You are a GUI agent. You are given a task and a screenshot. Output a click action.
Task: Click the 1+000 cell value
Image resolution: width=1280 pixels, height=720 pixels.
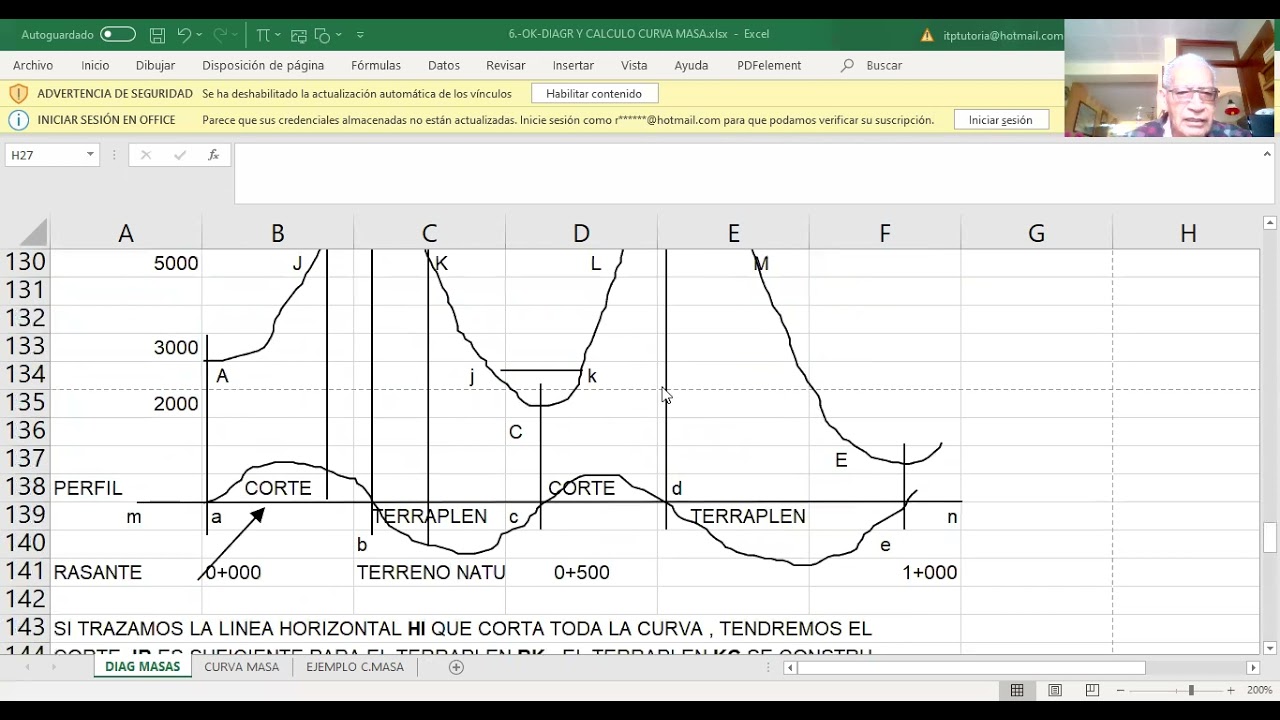929,572
